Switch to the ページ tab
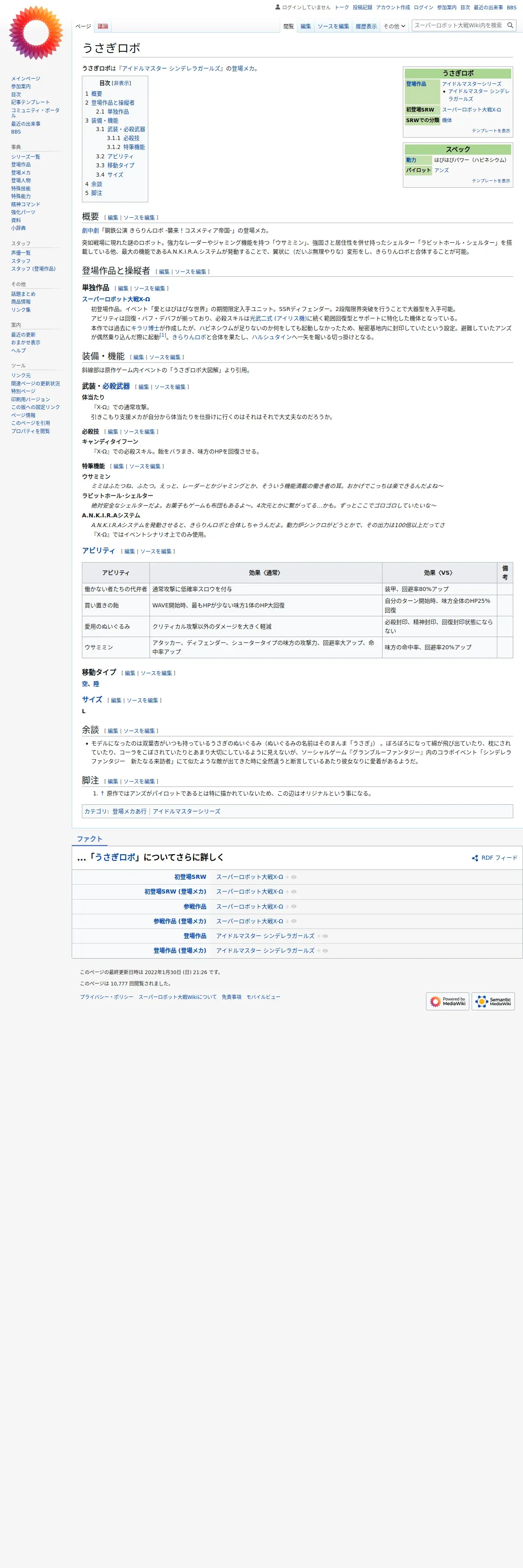Viewport: 523px width, 1568px height. 84,26
